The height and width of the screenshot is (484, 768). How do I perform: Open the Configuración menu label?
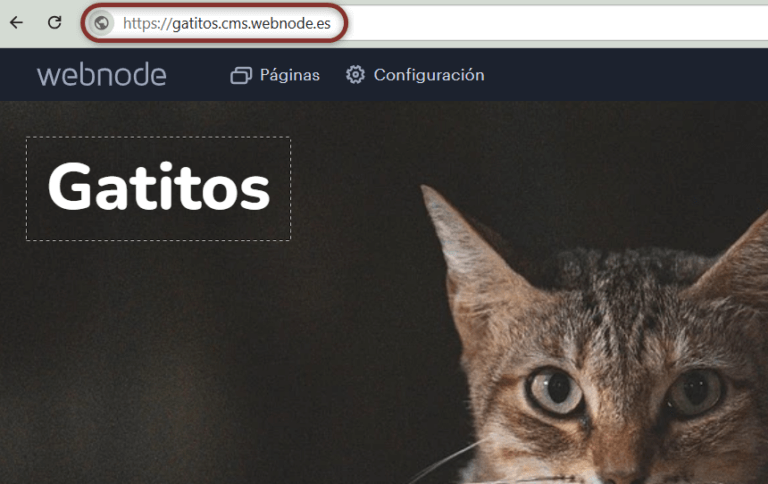428,75
